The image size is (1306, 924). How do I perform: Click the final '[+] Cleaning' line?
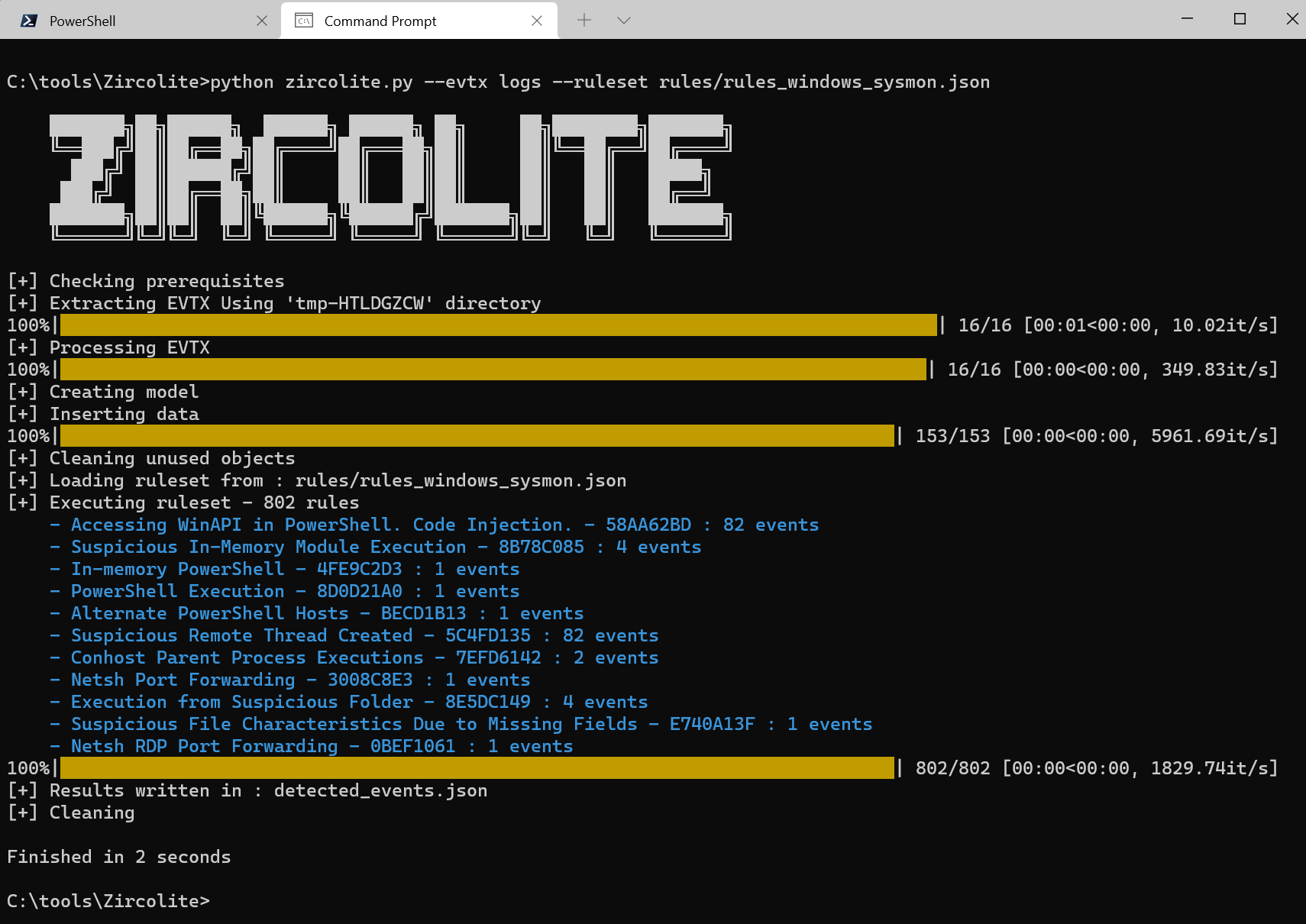tap(70, 813)
